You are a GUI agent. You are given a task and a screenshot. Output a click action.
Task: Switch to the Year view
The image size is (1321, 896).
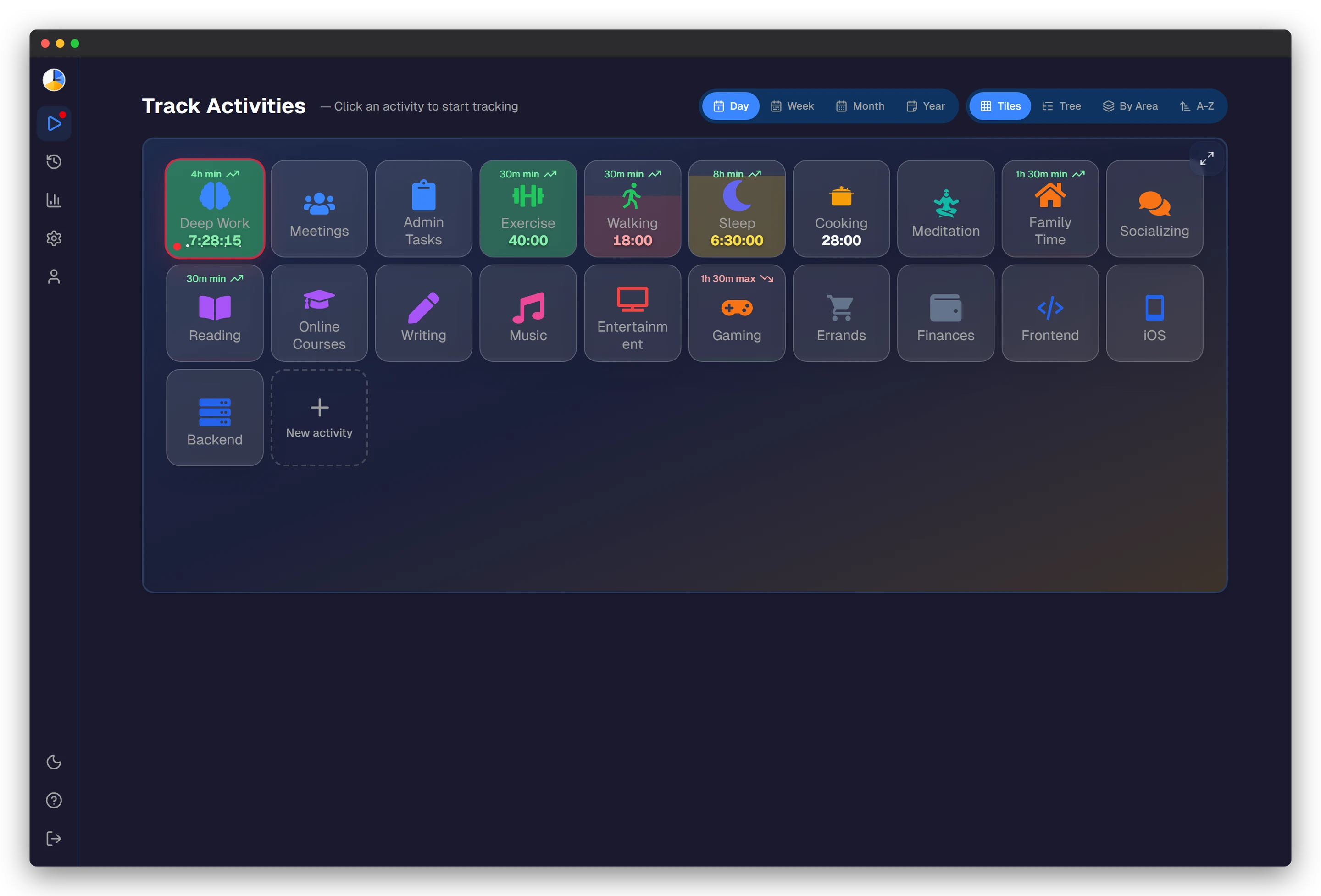click(x=925, y=106)
